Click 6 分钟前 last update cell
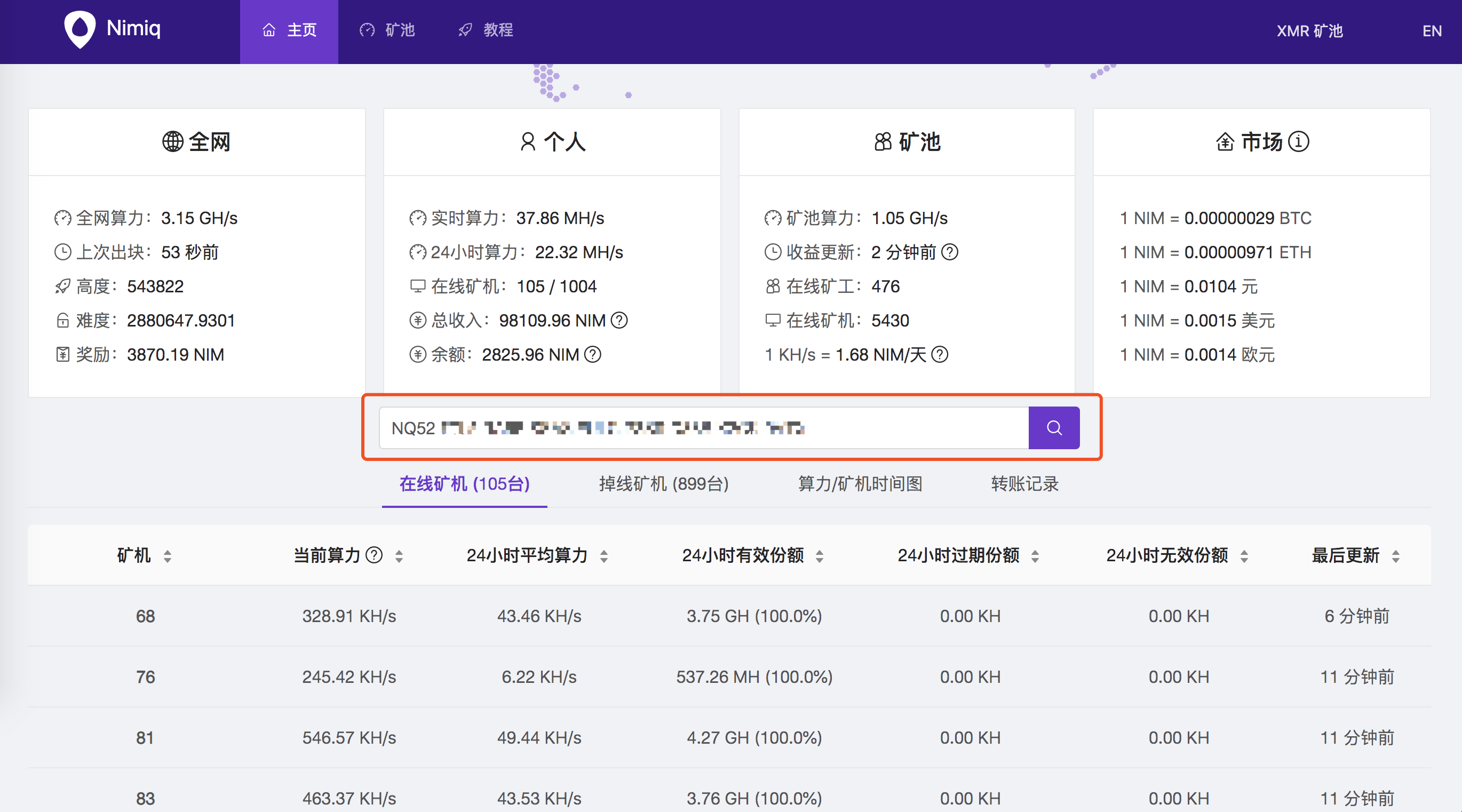Screen dimensions: 1462x812 (1357, 616)
